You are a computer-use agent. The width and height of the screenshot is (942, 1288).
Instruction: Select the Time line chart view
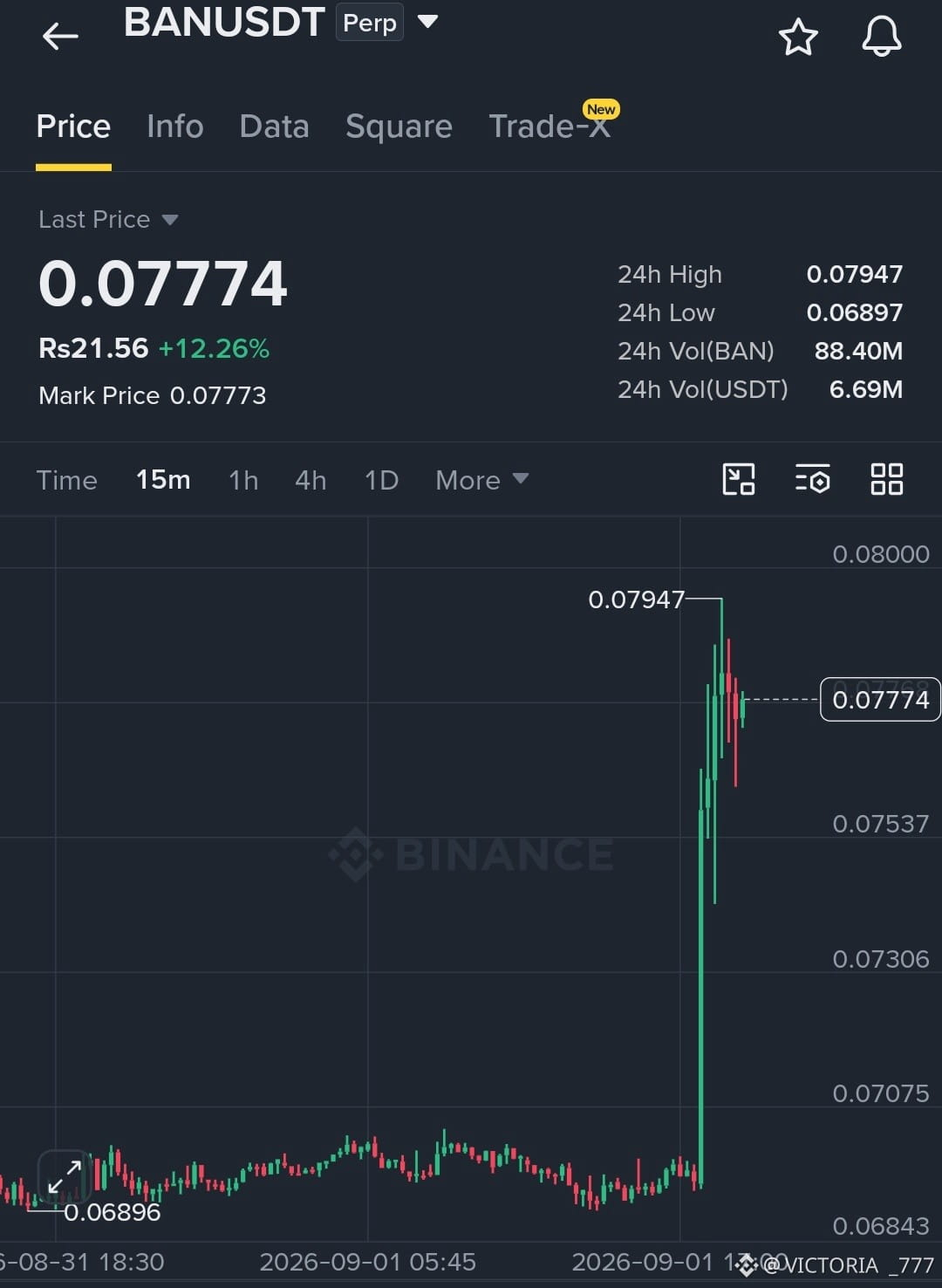coord(66,480)
